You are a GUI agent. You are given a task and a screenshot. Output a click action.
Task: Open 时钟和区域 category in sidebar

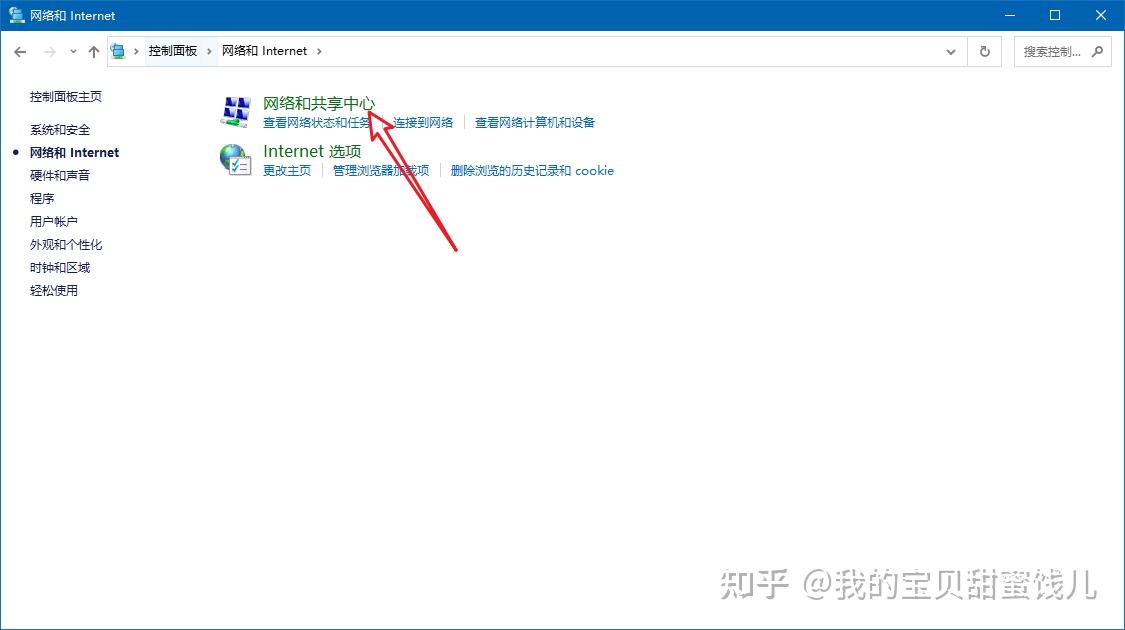pos(60,268)
